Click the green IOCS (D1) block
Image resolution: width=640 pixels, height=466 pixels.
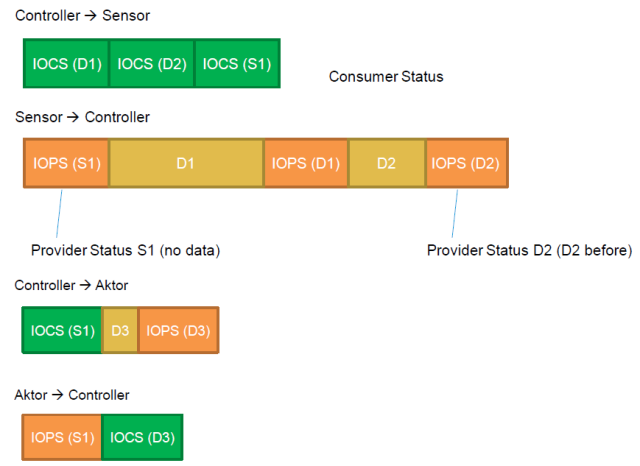tap(65, 63)
